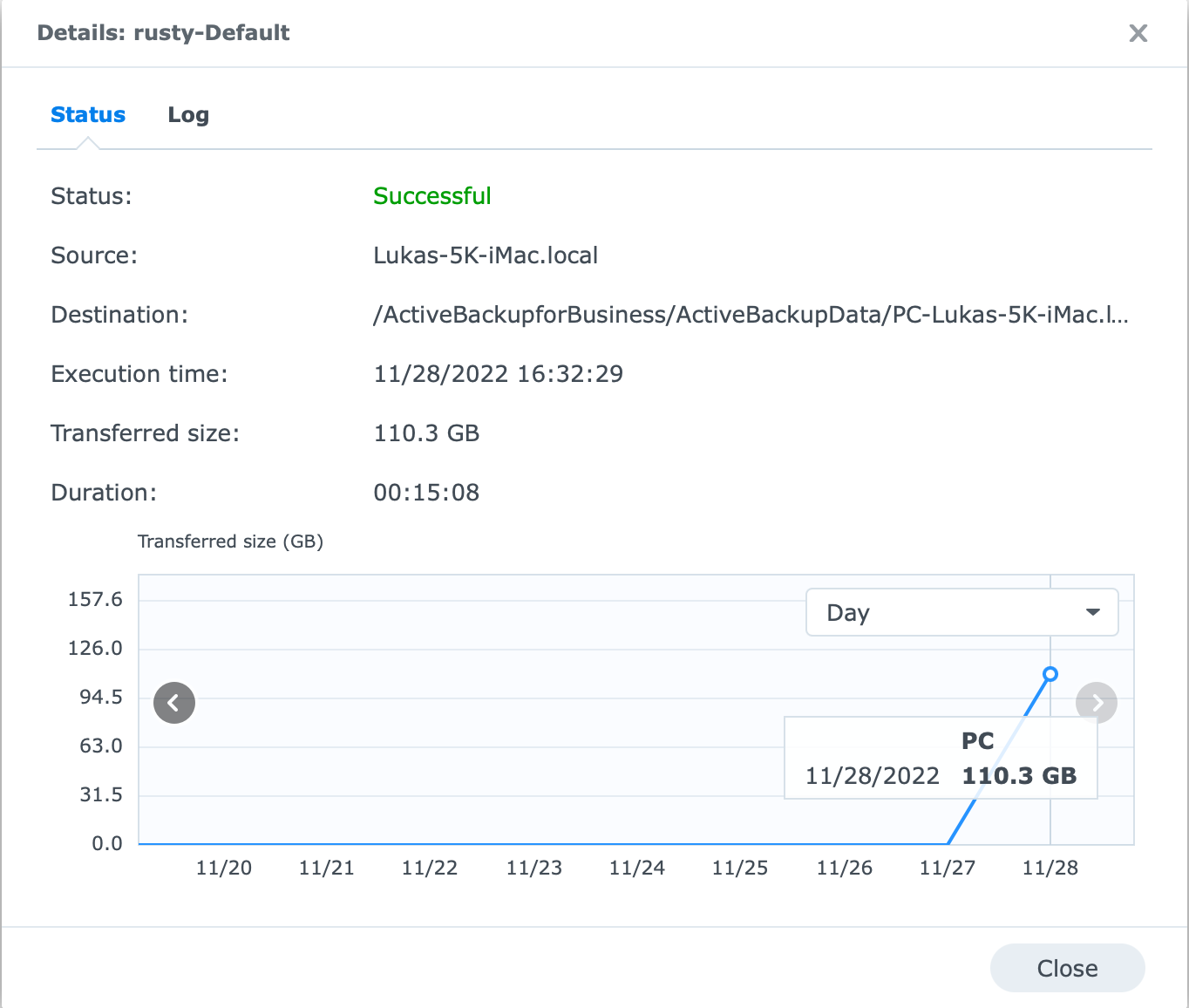Click the duration value 00:15:08
The width and height of the screenshot is (1189, 1008).
click(x=426, y=493)
